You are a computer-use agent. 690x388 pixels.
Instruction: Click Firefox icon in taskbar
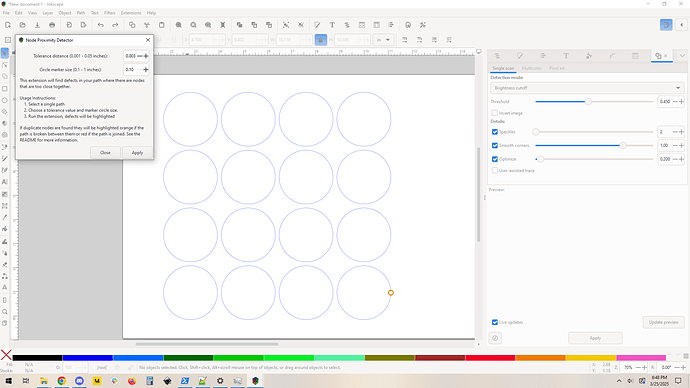point(132,381)
